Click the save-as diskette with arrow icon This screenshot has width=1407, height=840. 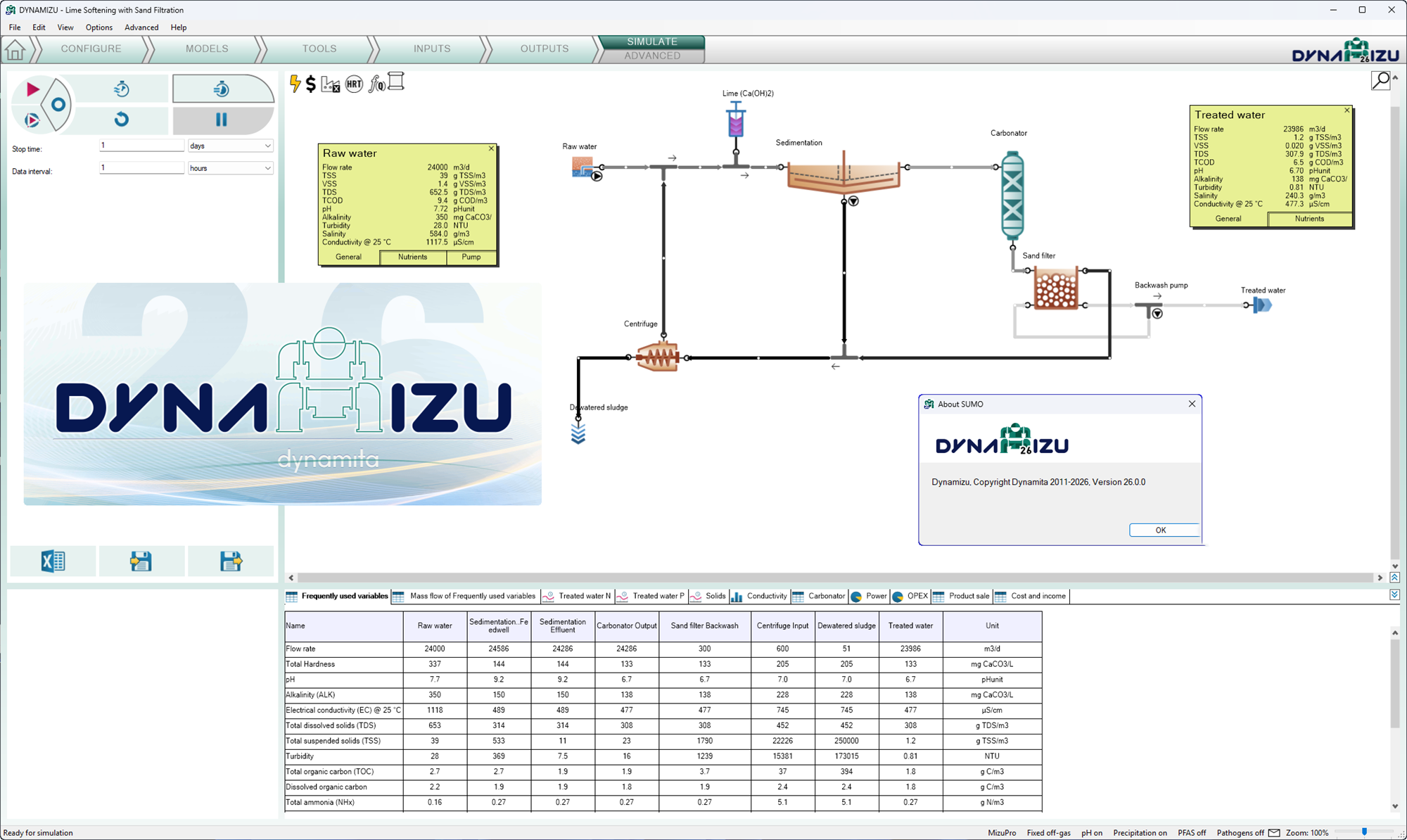tap(231, 561)
